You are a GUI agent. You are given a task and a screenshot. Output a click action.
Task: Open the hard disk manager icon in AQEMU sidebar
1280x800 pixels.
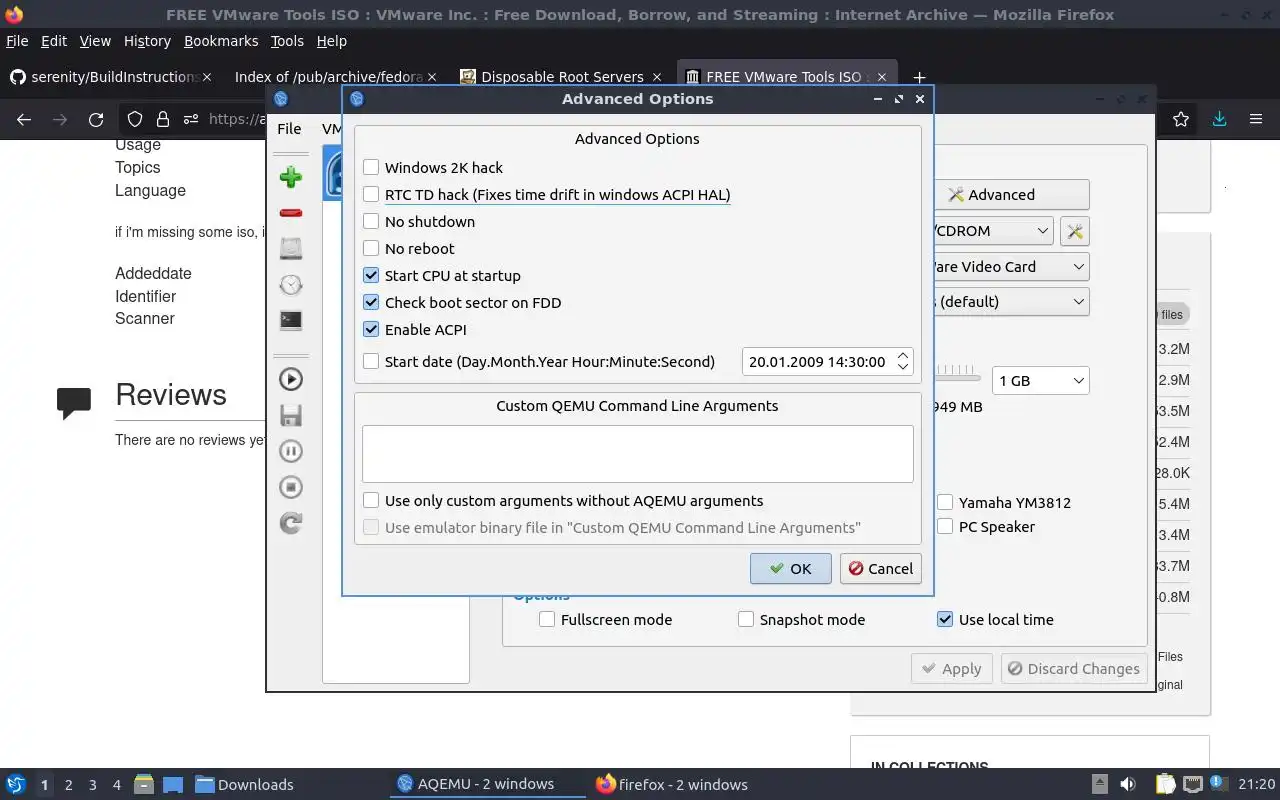(x=291, y=248)
